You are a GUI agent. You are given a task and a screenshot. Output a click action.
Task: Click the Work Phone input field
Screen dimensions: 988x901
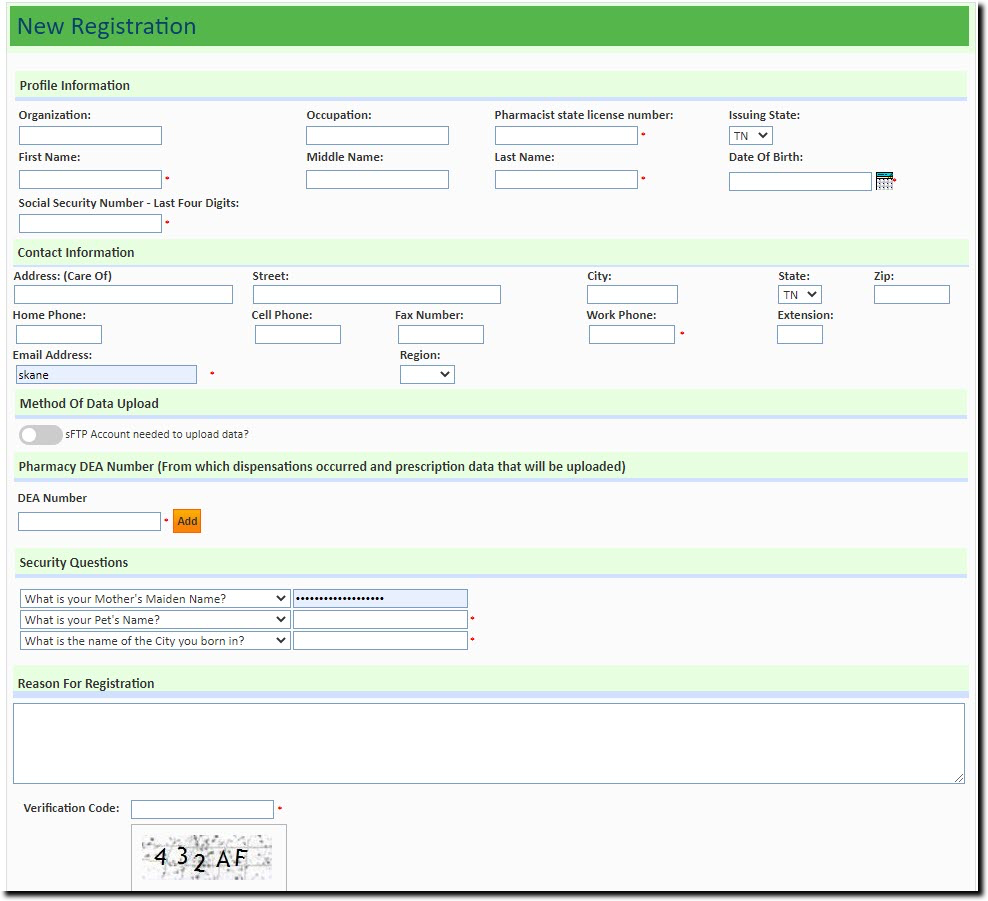(631, 334)
